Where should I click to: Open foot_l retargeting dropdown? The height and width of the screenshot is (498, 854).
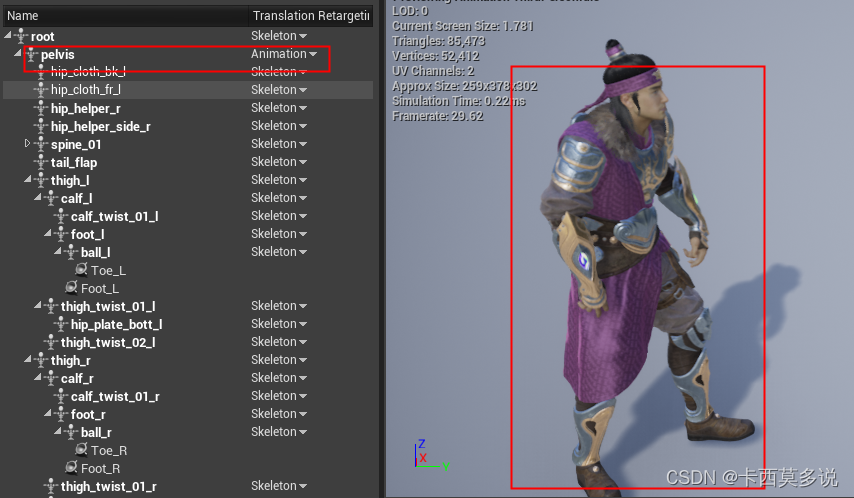279,234
